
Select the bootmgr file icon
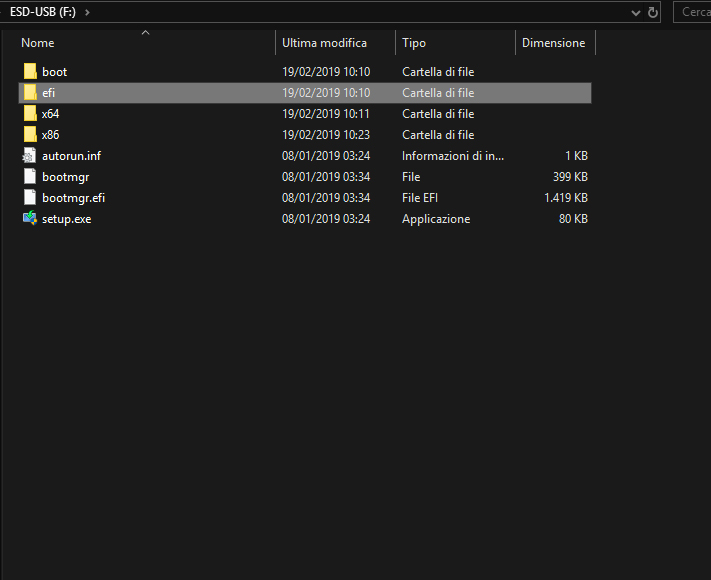pos(29,176)
